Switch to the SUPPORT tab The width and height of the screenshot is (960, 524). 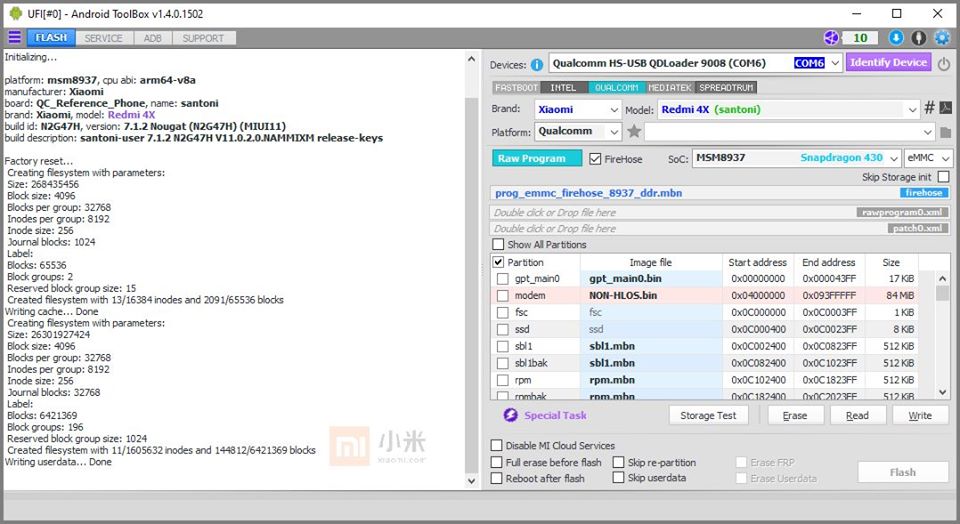pos(203,38)
